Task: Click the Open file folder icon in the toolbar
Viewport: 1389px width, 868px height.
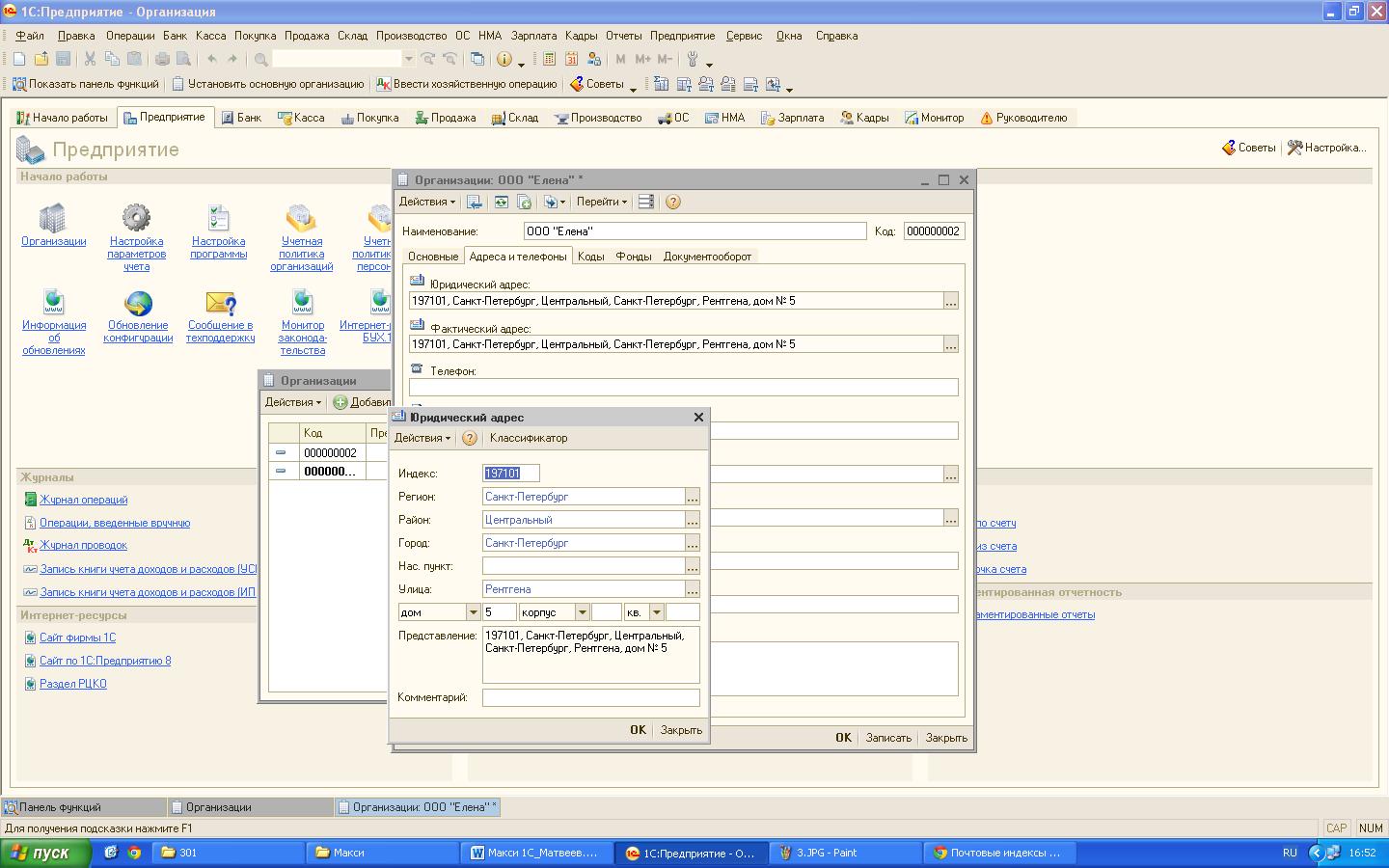Action: point(41,59)
